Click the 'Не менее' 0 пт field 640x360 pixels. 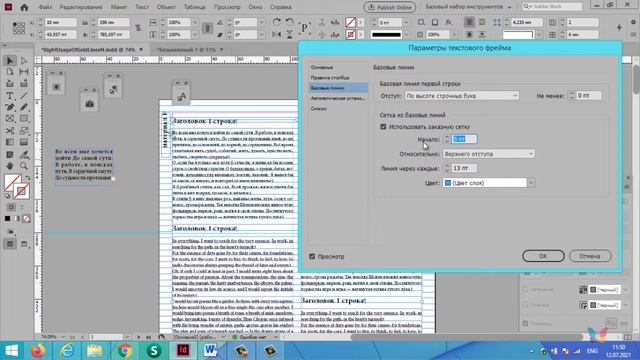(589, 96)
